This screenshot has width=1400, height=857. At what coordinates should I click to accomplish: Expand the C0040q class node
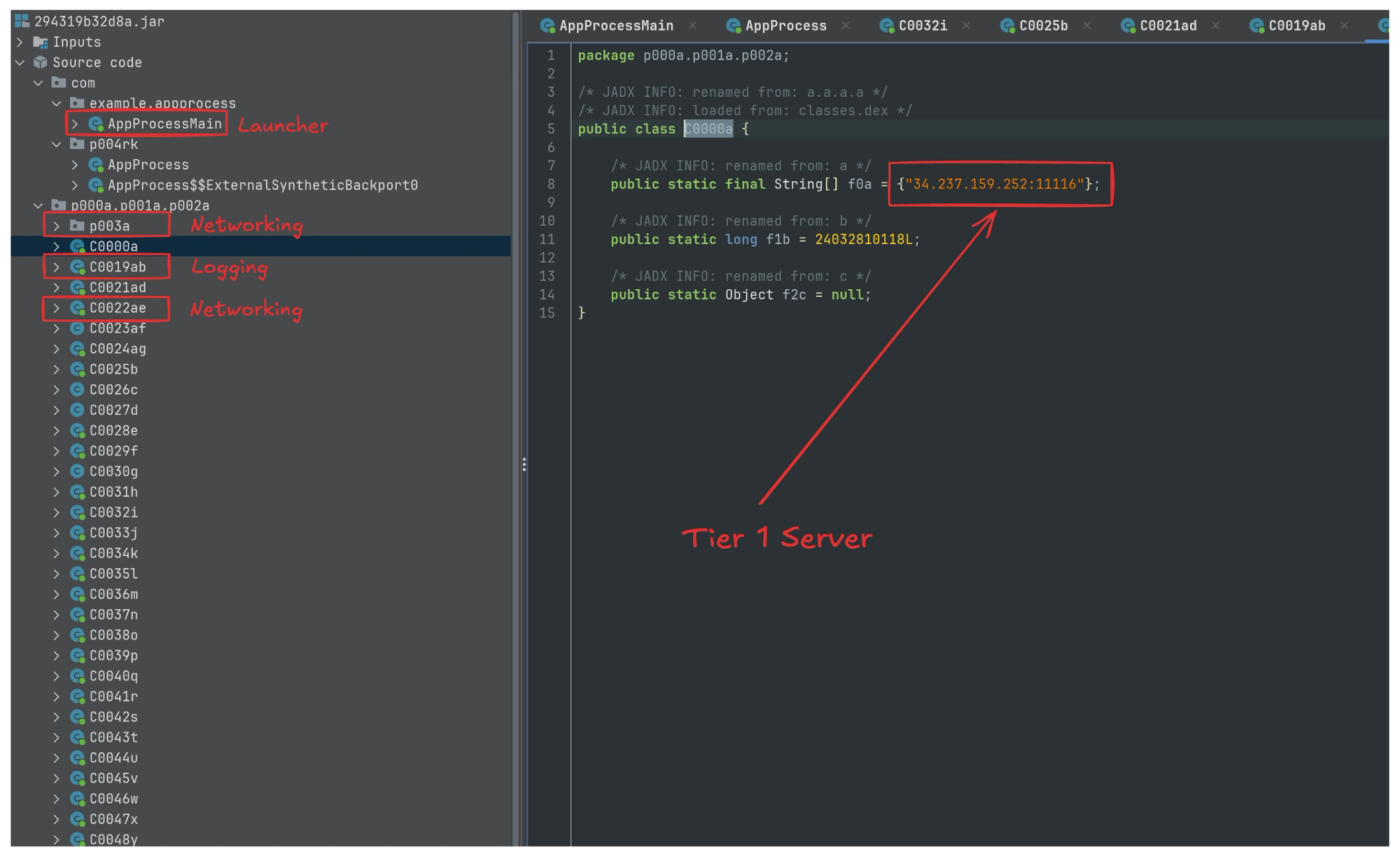pyautogui.click(x=57, y=676)
